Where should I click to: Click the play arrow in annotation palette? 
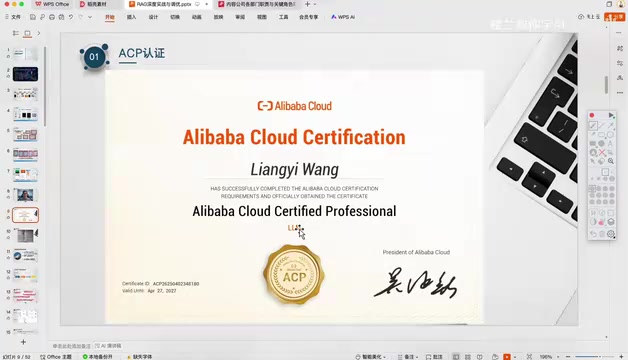(611, 115)
